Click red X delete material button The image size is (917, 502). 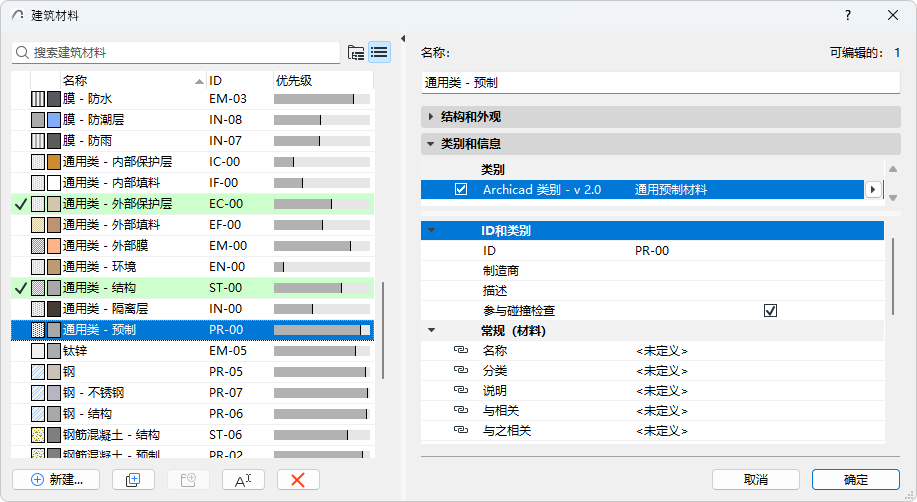[x=298, y=480]
